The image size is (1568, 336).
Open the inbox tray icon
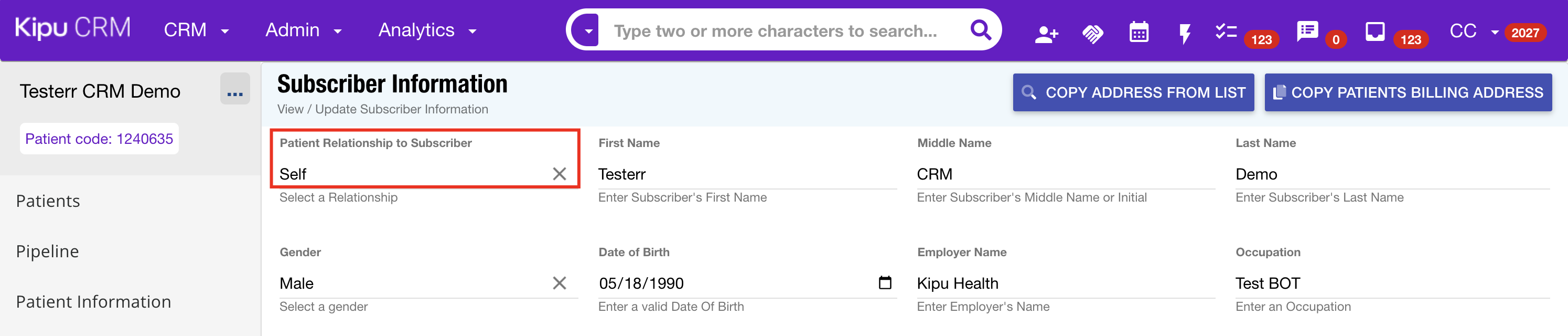tap(1374, 31)
